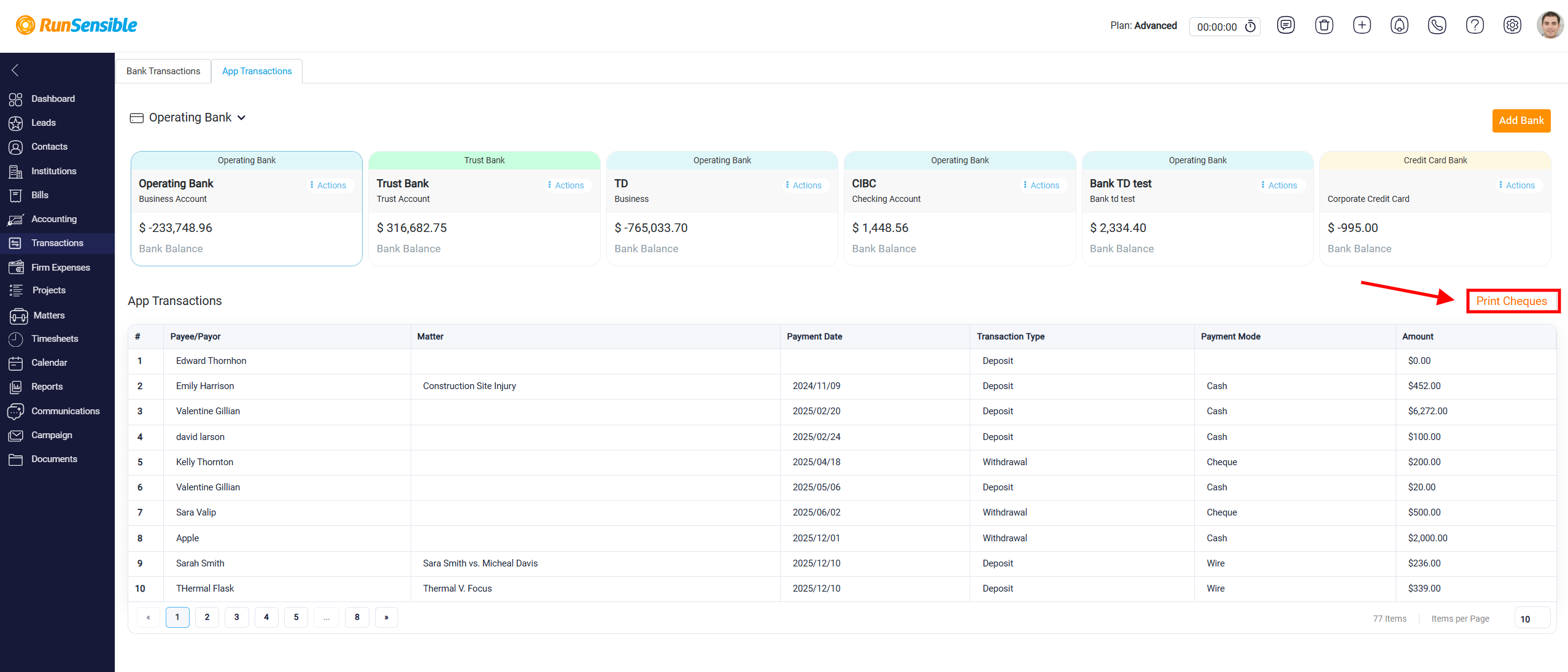This screenshot has width=1568, height=672.
Task: Change the Items per Page value field
Action: click(1532, 619)
